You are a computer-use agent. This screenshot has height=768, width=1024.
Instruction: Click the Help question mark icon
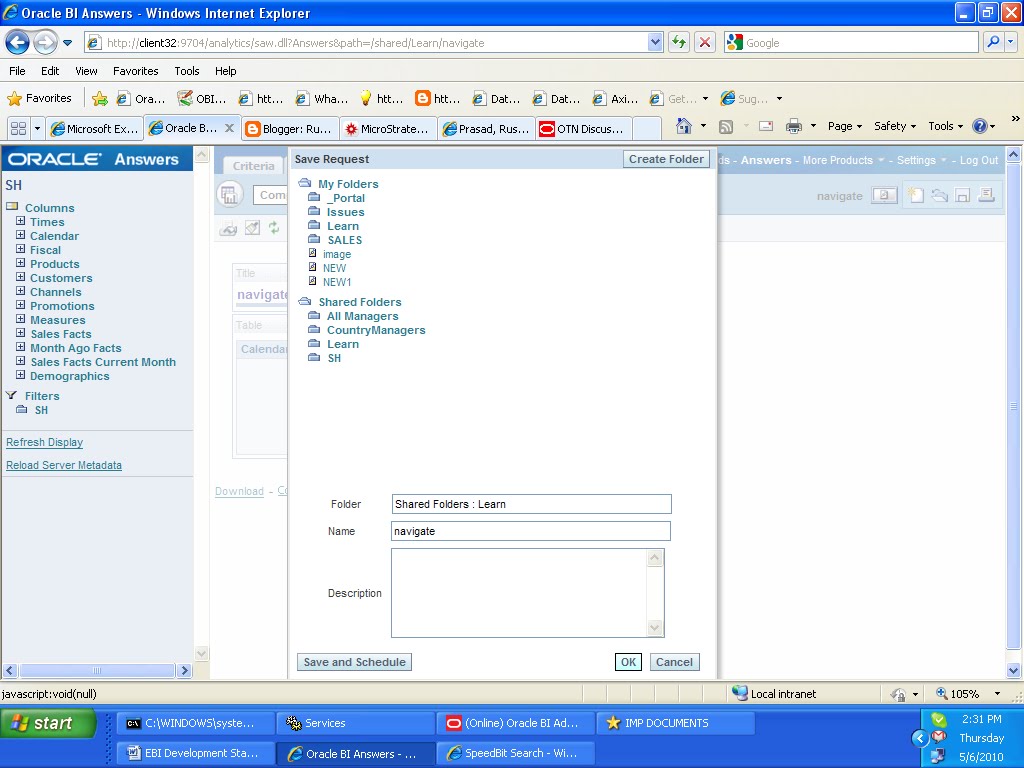click(x=980, y=126)
